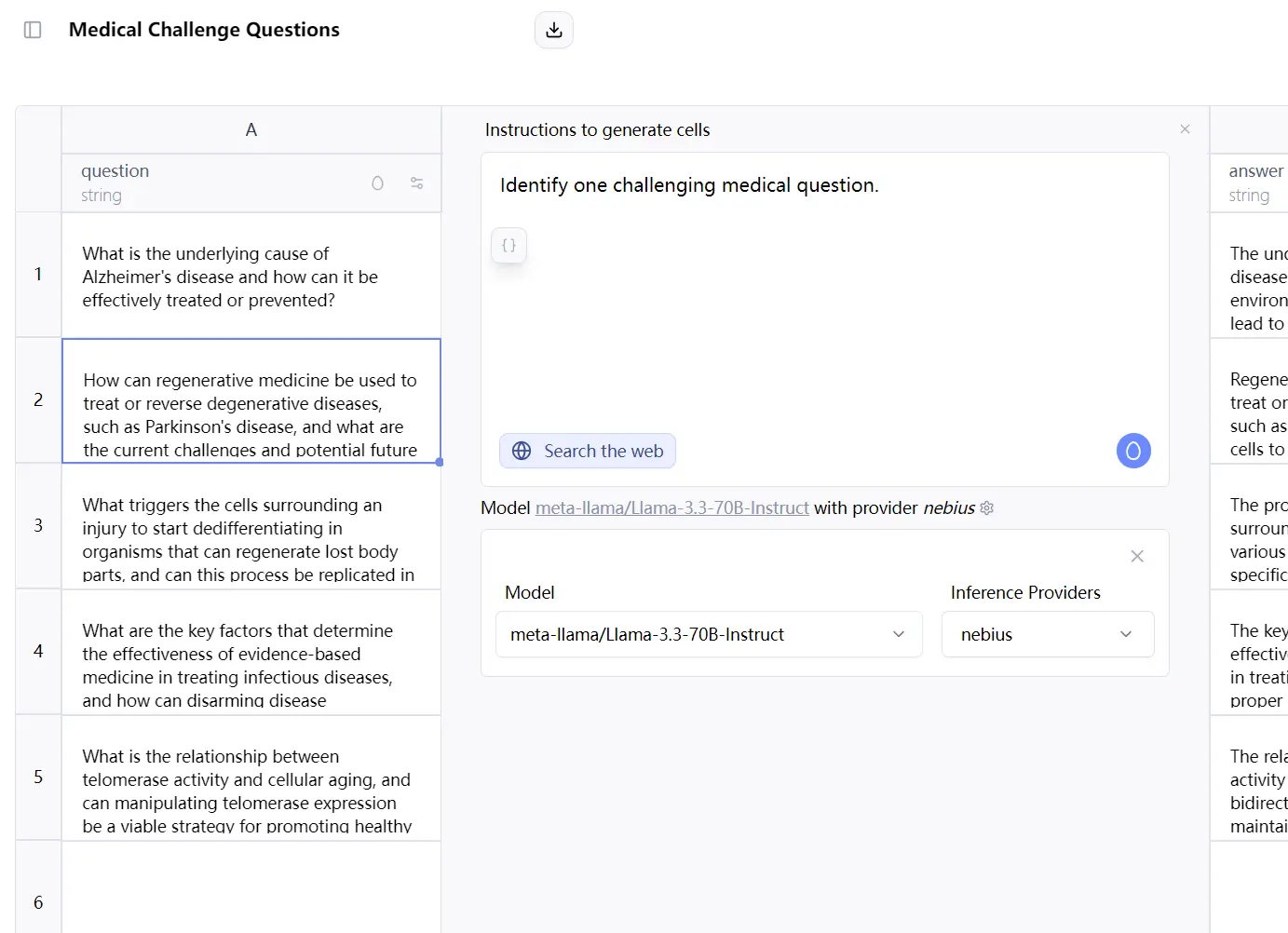The height and width of the screenshot is (933, 1288).
Task: Toggle the Search the web option
Action: coord(588,451)
